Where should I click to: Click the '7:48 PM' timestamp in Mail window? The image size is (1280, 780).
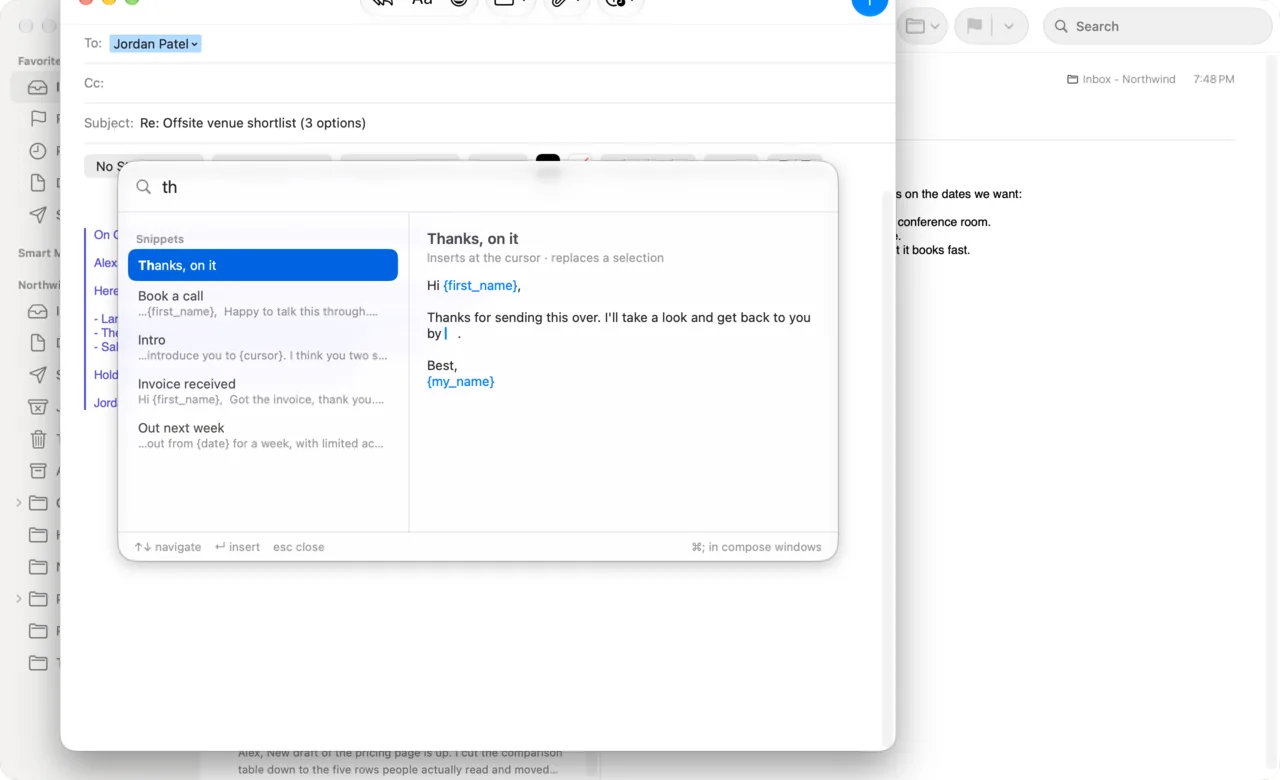pos(1214,79)
